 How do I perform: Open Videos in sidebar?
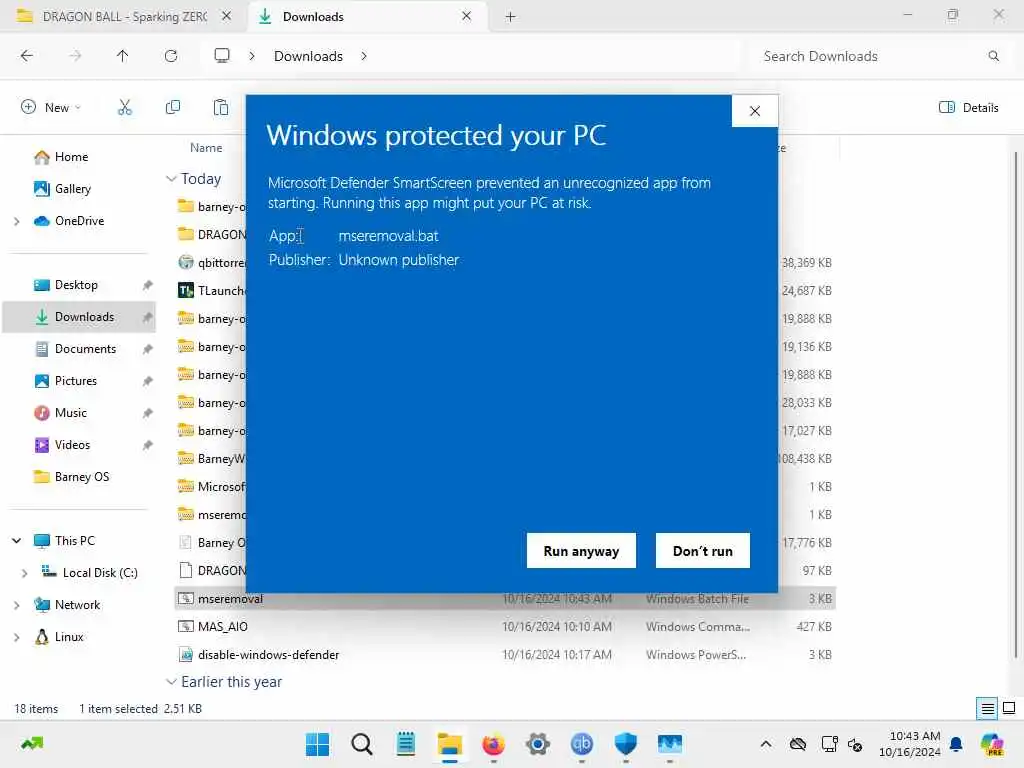(72, 445)
